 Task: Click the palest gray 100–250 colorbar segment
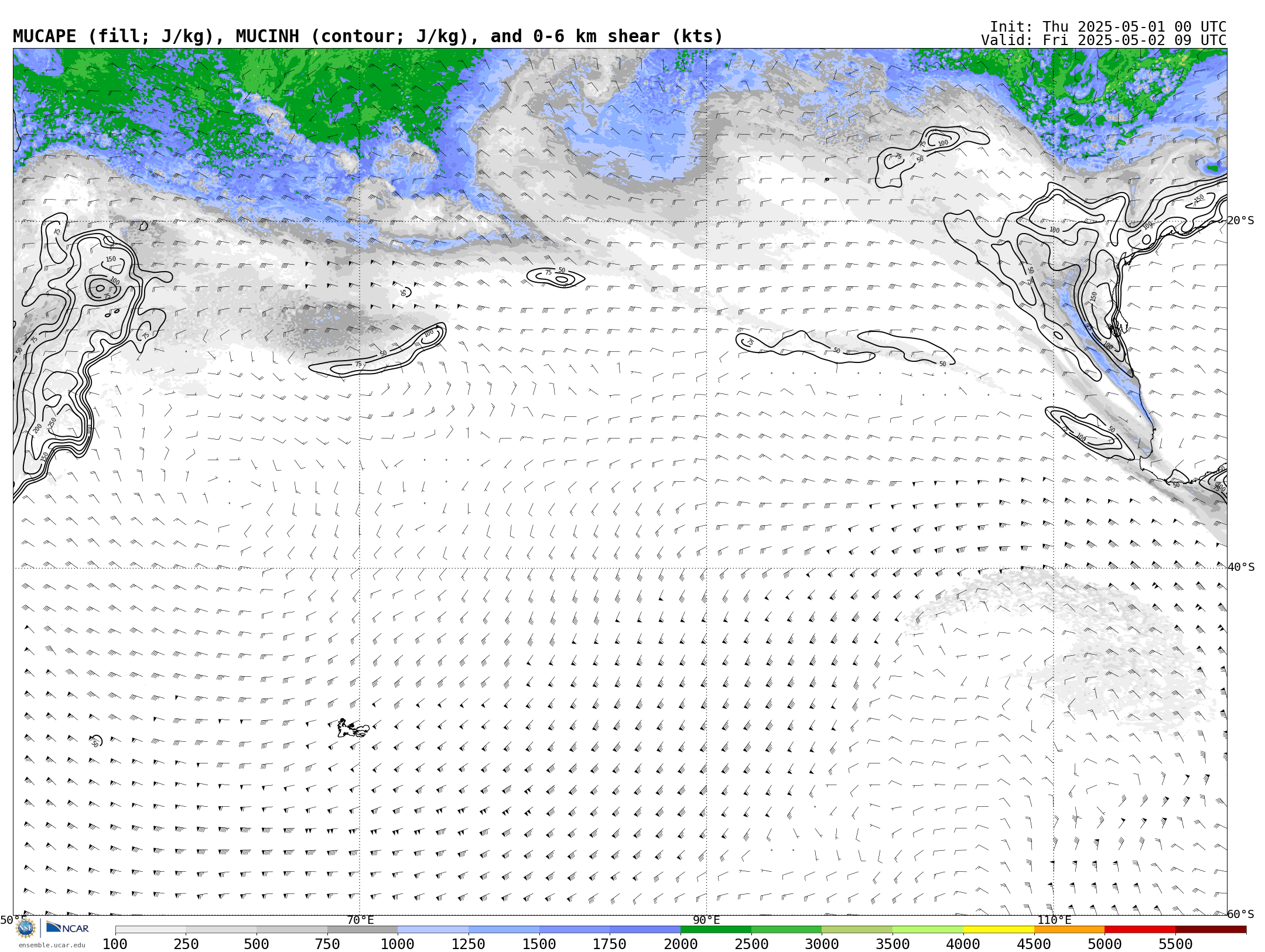coord(151,930)
